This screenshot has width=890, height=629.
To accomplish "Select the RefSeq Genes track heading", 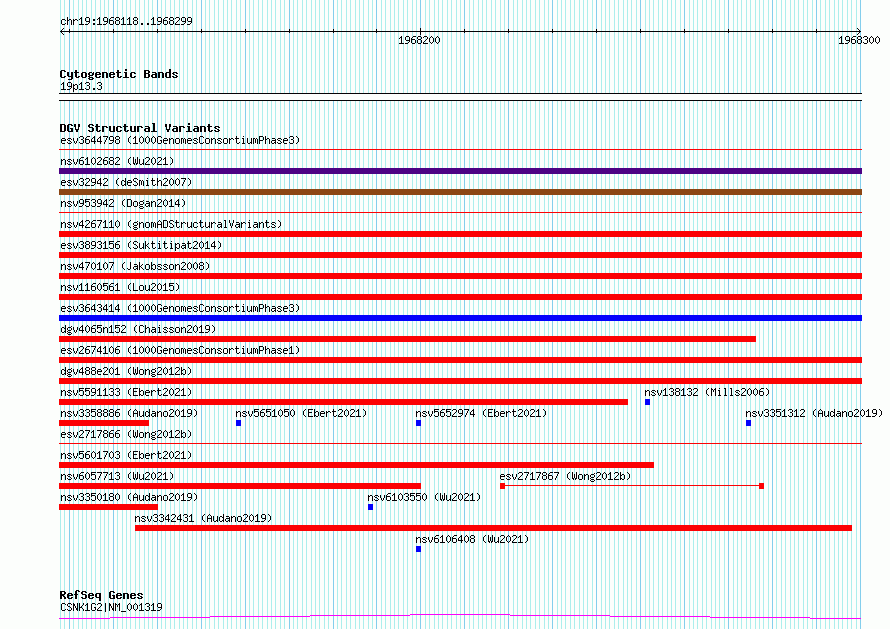I will click(x=101, y=595).
